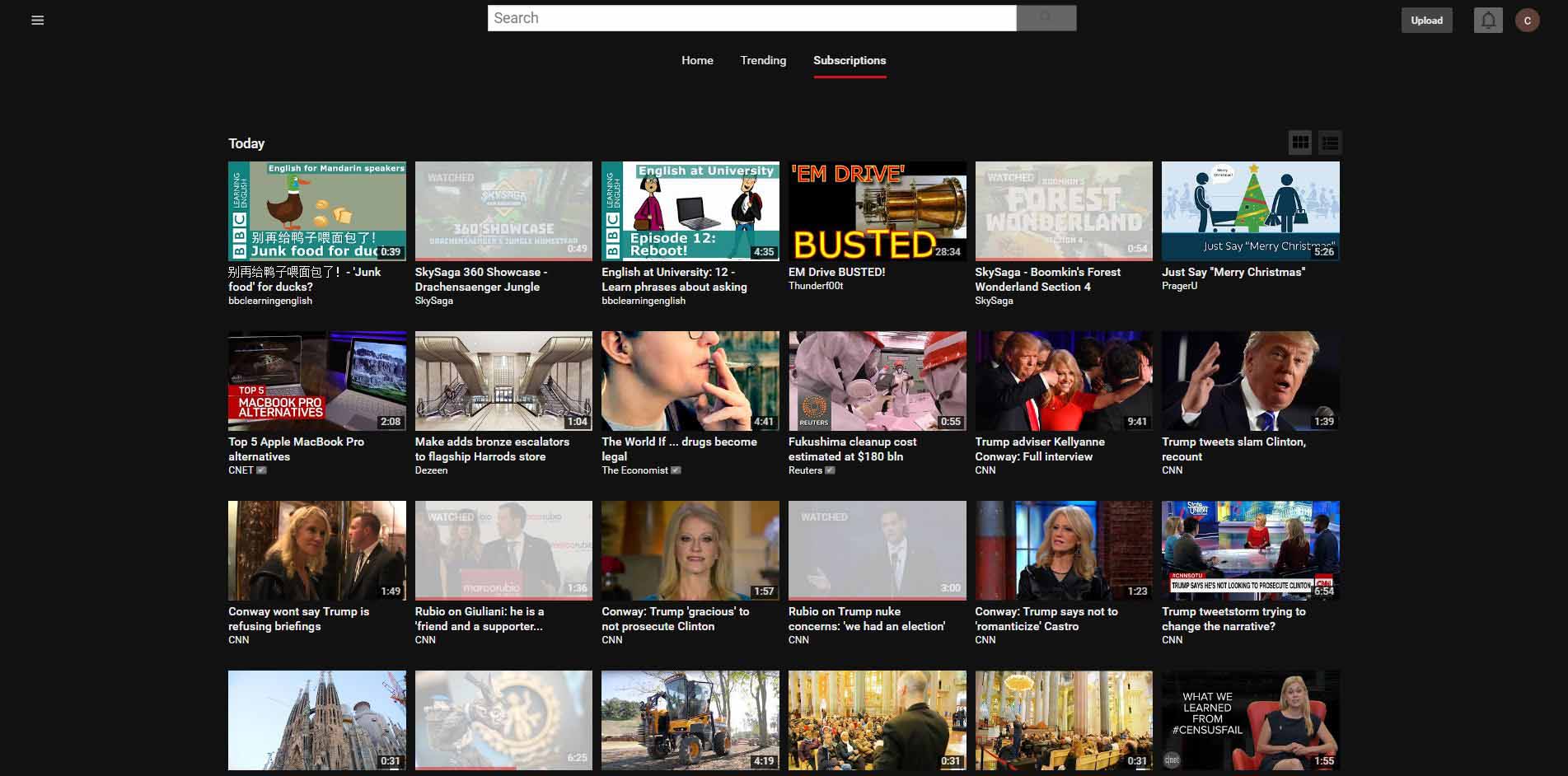This screenshot has height=776, width=1568.
Task: Open English at University Episode 12 thumbnail
Action: [x=690, y=211]
